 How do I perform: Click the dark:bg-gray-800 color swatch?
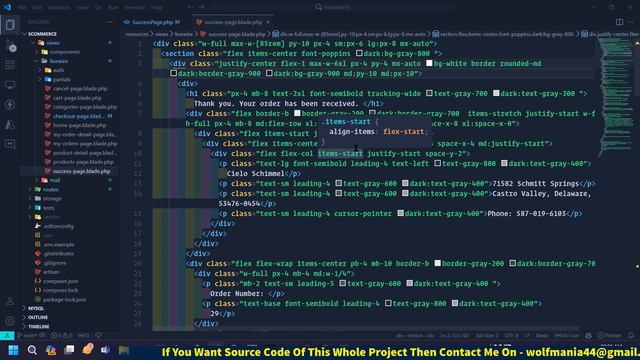(359, 53)
